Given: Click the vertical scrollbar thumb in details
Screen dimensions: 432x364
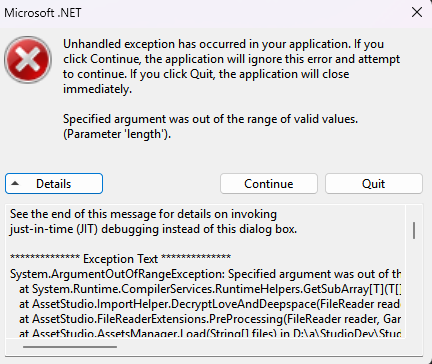Looking at the screenshot, I should coord(414,230).
